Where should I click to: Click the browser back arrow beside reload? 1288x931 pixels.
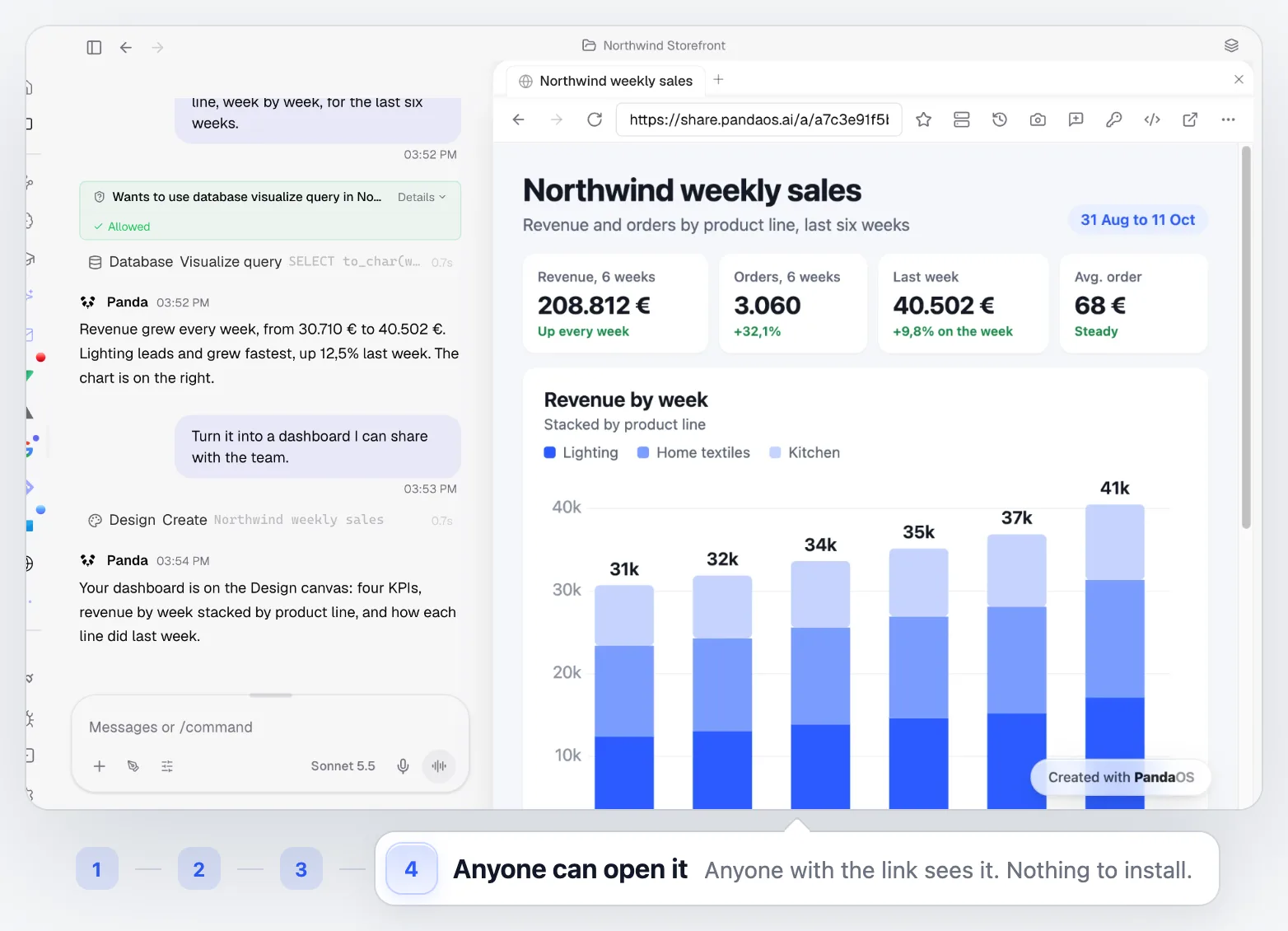coord(518,119)
